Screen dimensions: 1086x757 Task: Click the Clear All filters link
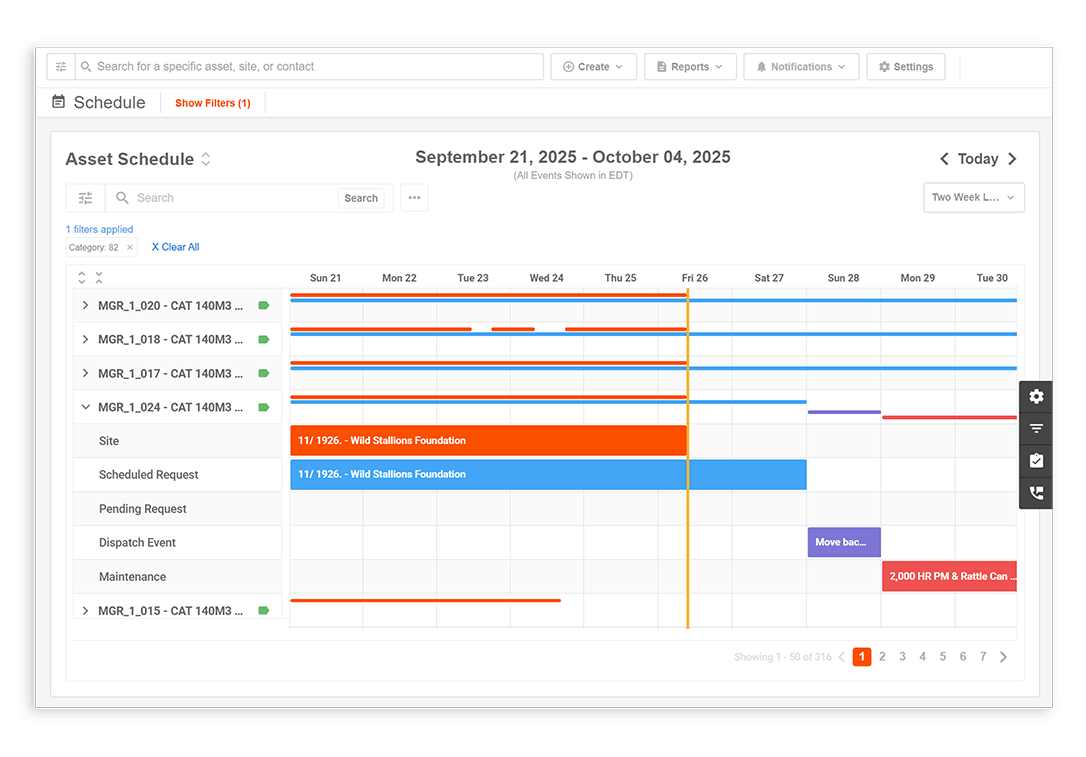point(175,246)
